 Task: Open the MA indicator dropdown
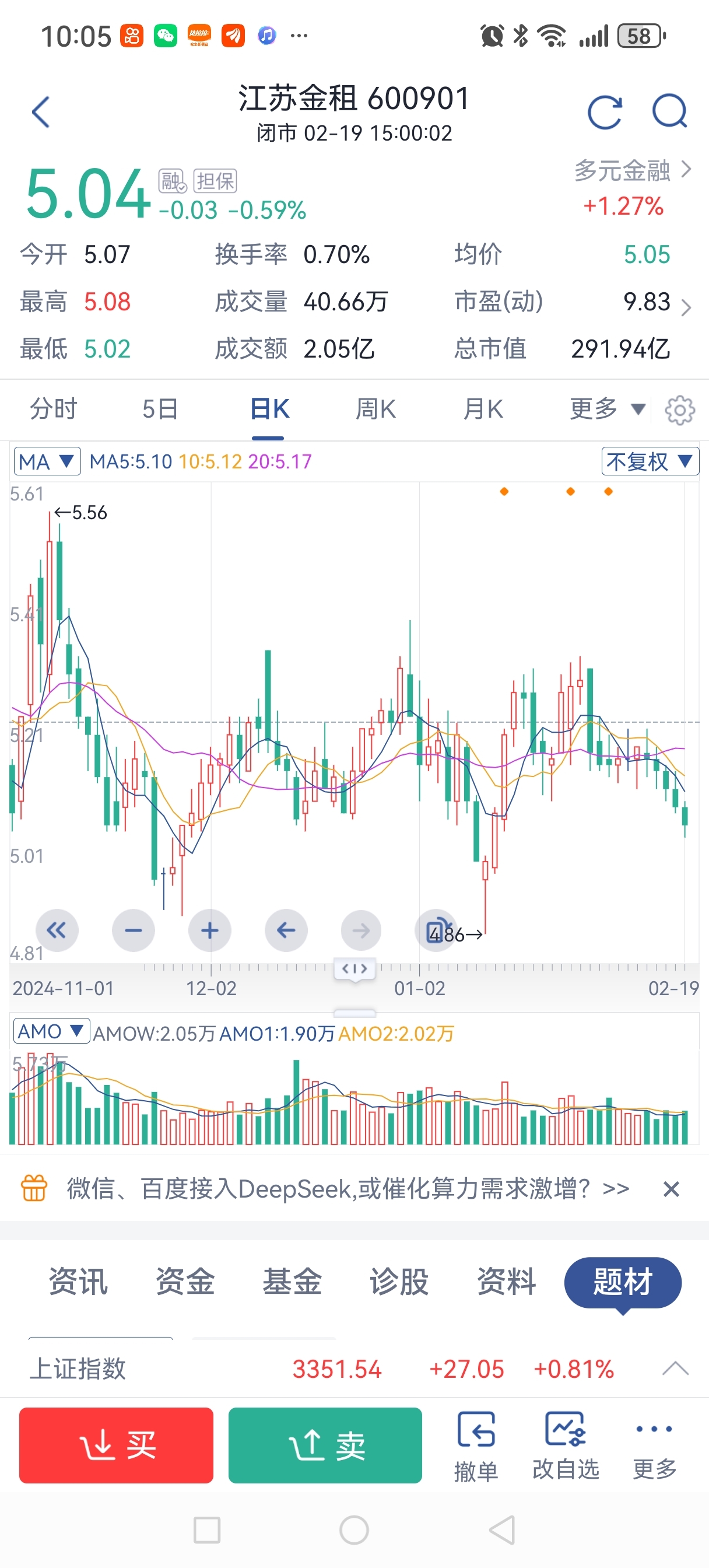click(x=47, y=461)
